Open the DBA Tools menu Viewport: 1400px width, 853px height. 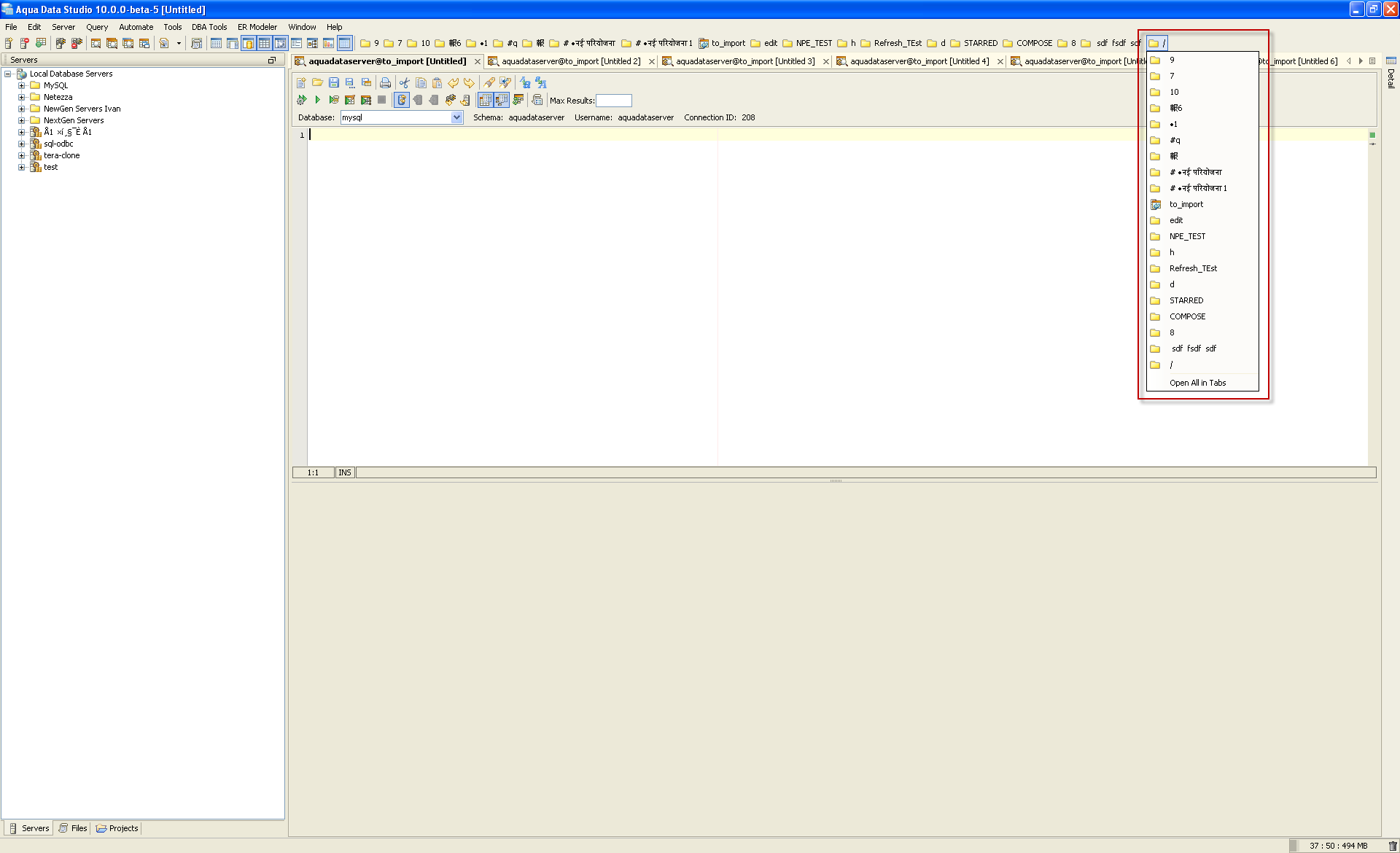(209, 27)
